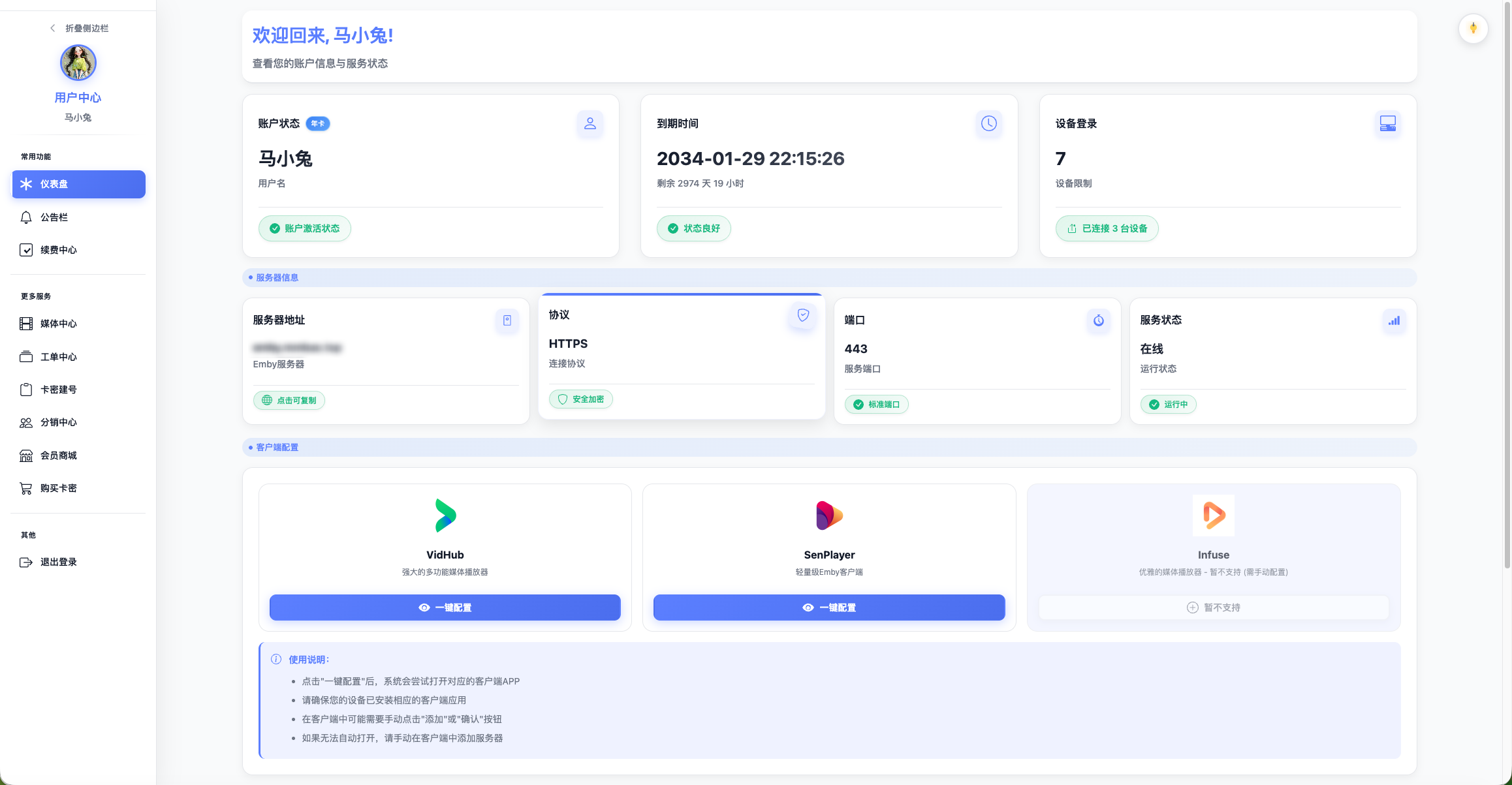Click the Infuse 暂不支持 button
The height and width of the screenshot is (785, 1512).
pos(1213,608)
